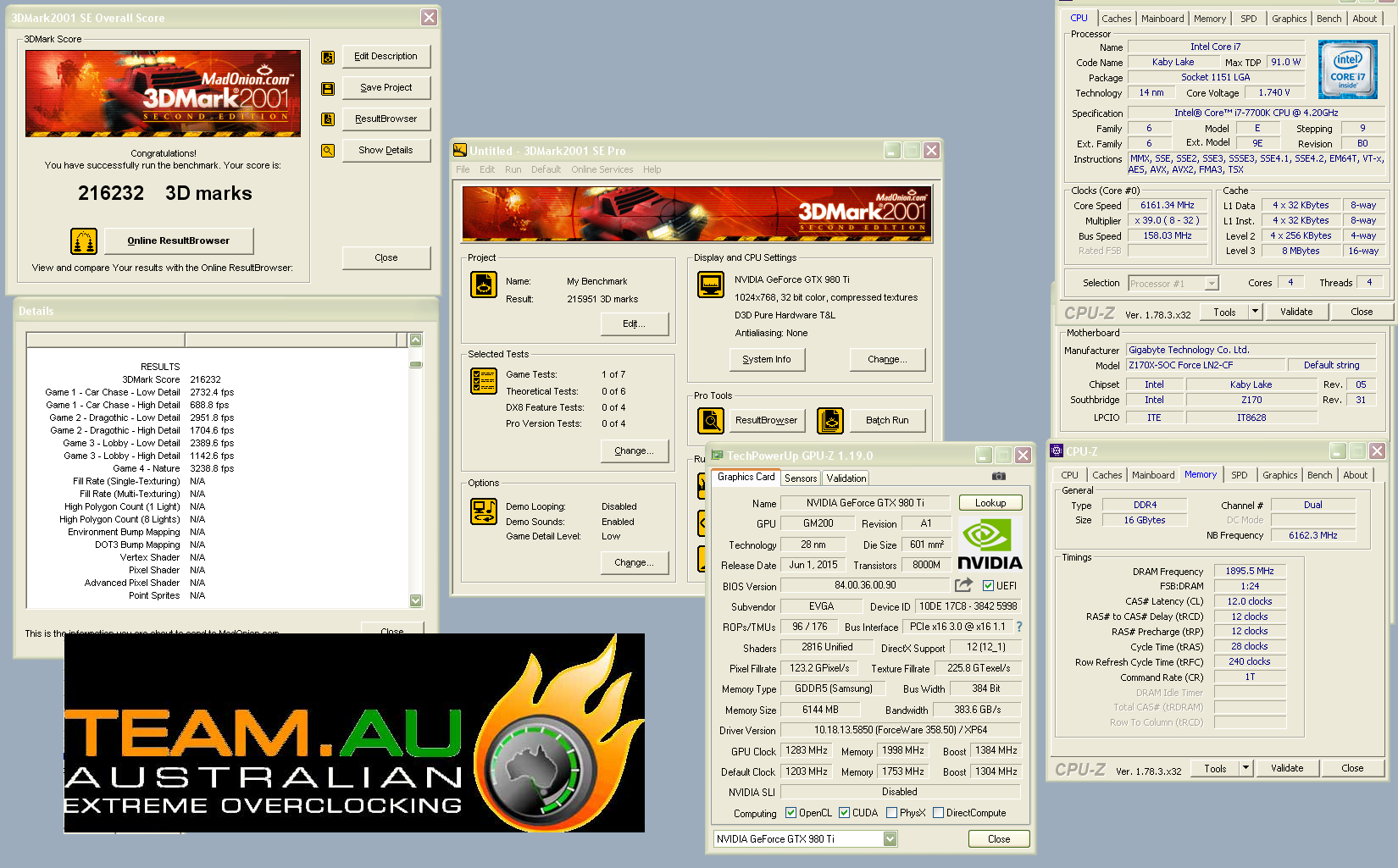Toggle the OpenCL checkbox

pos(791,813)
